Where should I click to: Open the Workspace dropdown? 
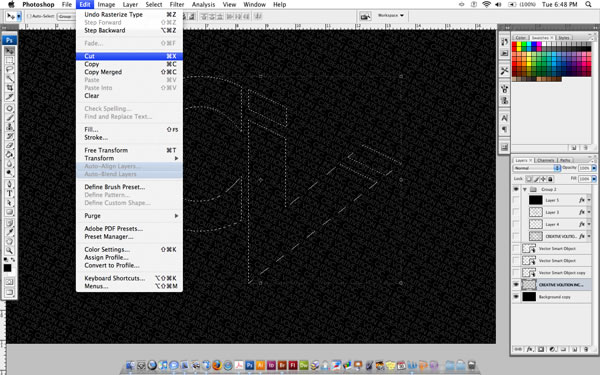(390, 16)
